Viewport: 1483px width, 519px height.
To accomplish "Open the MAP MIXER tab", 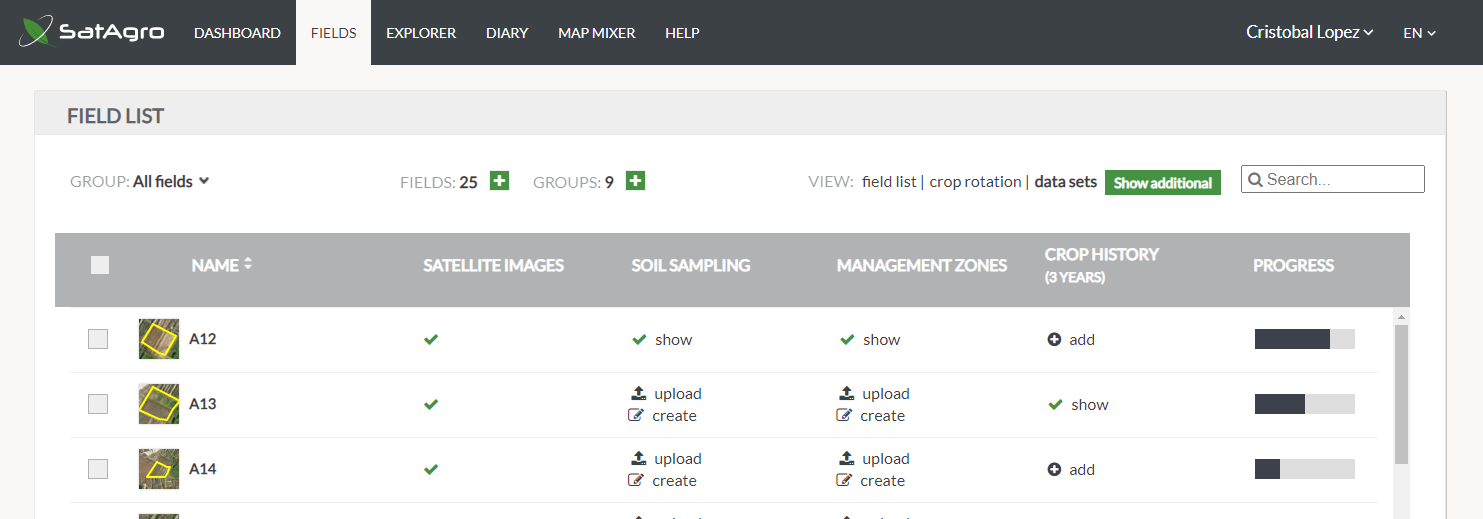I will [597, 33].
